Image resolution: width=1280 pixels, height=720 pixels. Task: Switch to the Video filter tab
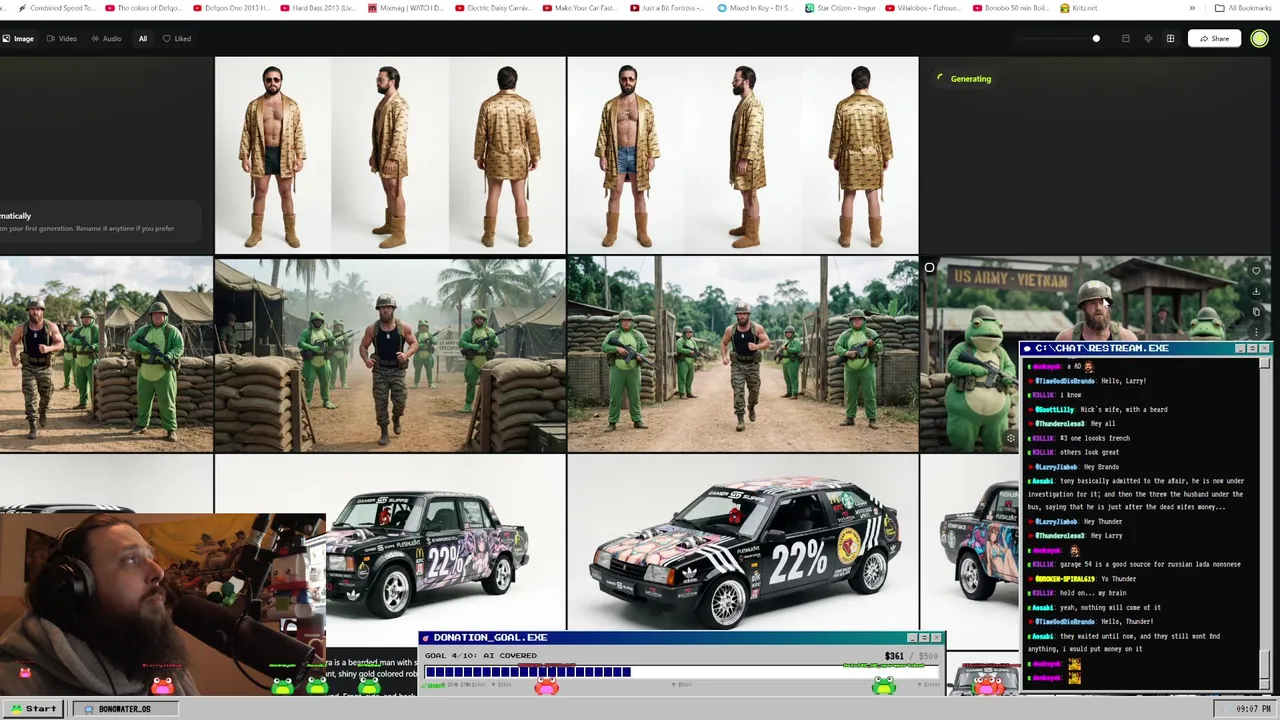[62, 39]
